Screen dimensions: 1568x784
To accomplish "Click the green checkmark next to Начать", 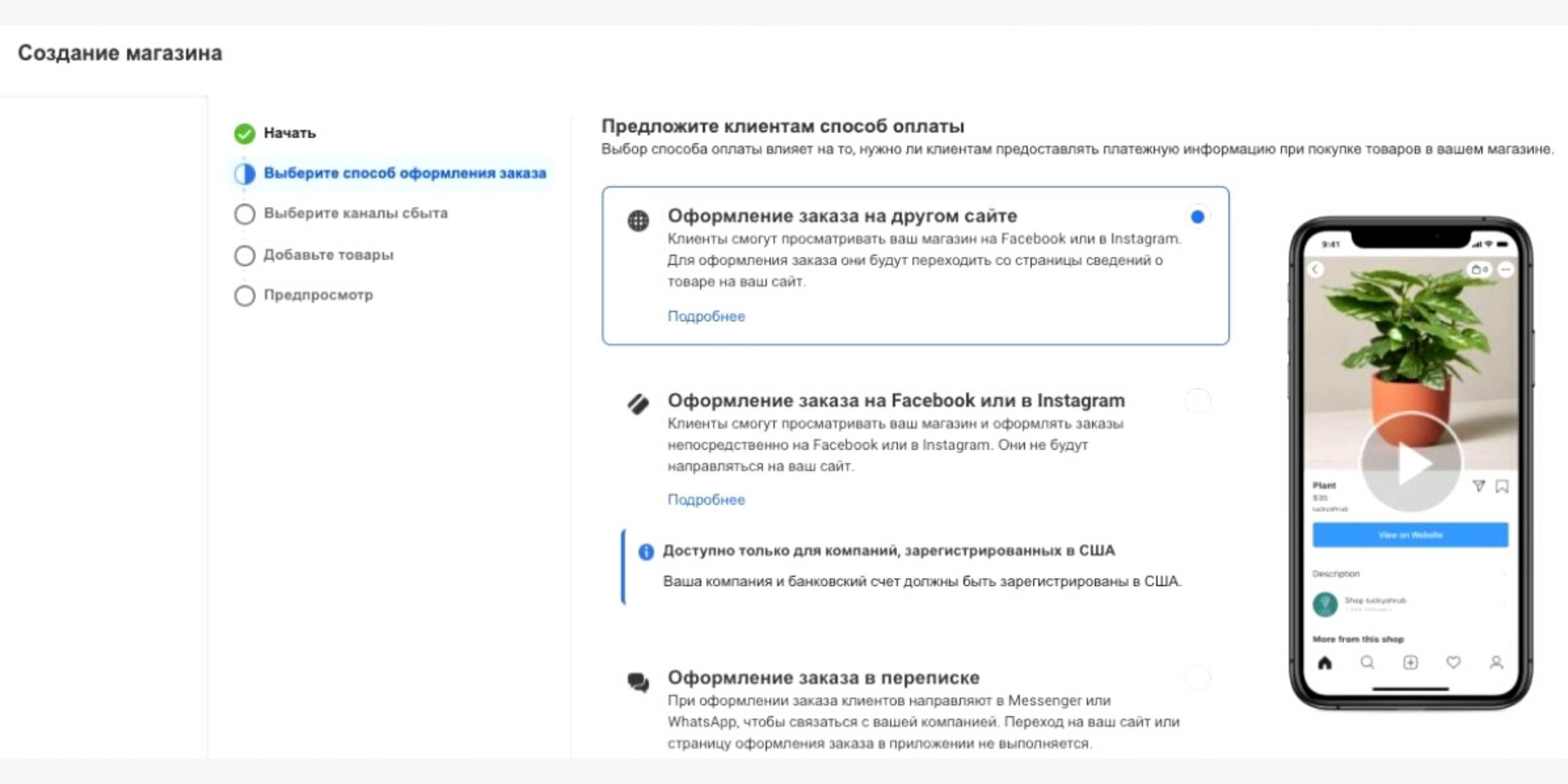I will [244, 133].
